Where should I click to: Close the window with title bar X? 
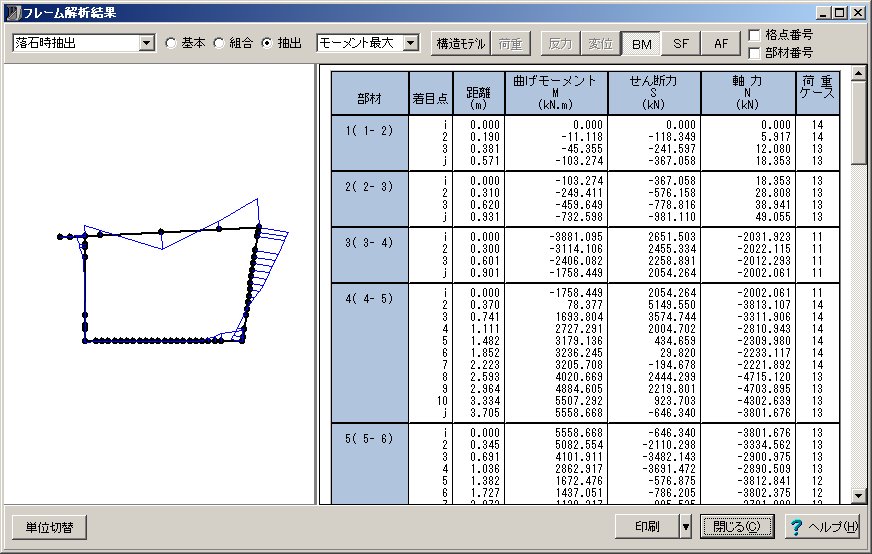[858, 13]
